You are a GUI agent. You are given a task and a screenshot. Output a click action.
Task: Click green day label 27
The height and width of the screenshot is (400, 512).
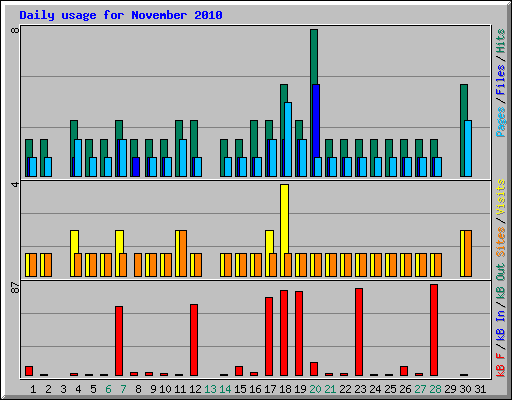click(420, 389)
